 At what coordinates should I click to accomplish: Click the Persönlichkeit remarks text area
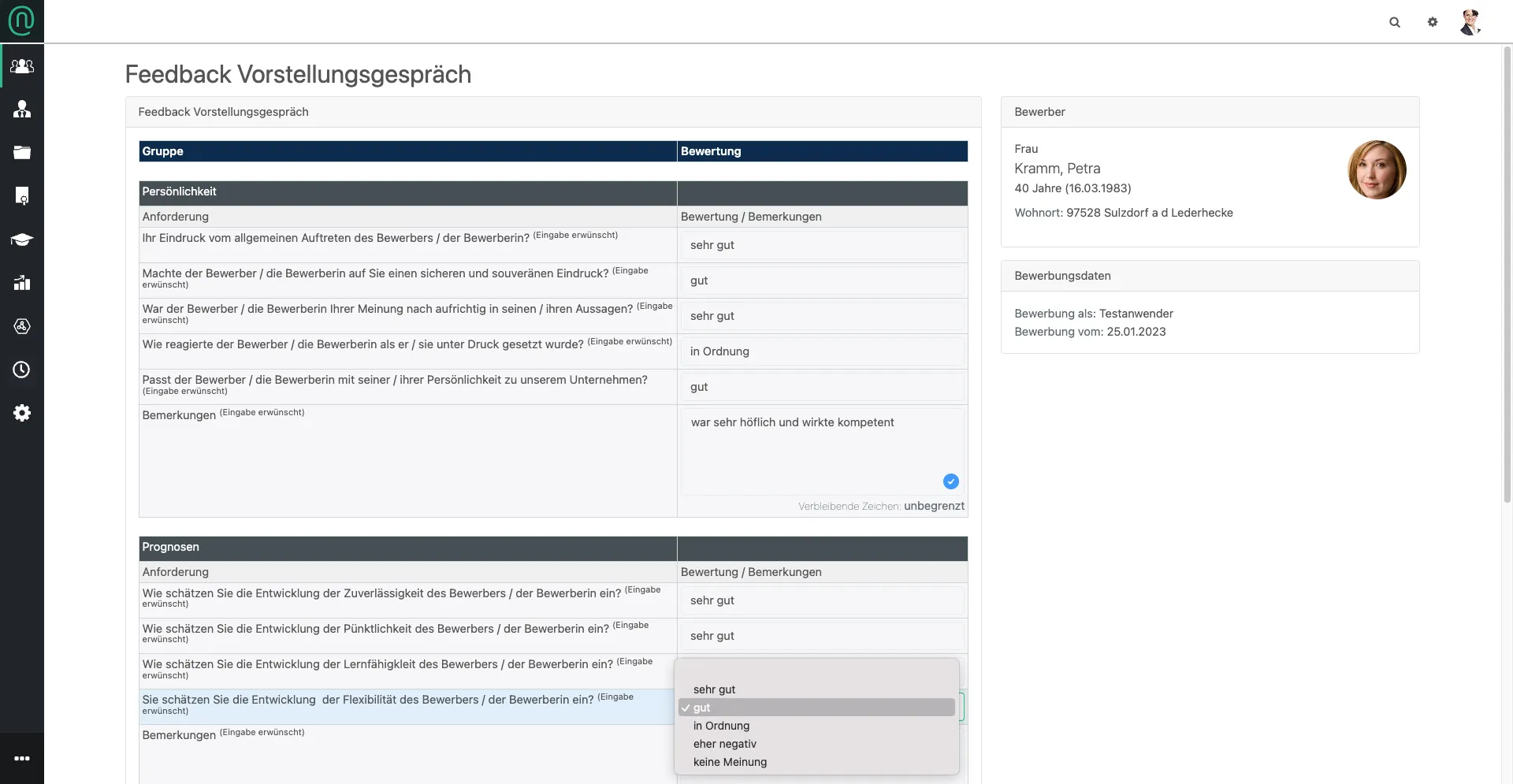click(x=822, y=451)
